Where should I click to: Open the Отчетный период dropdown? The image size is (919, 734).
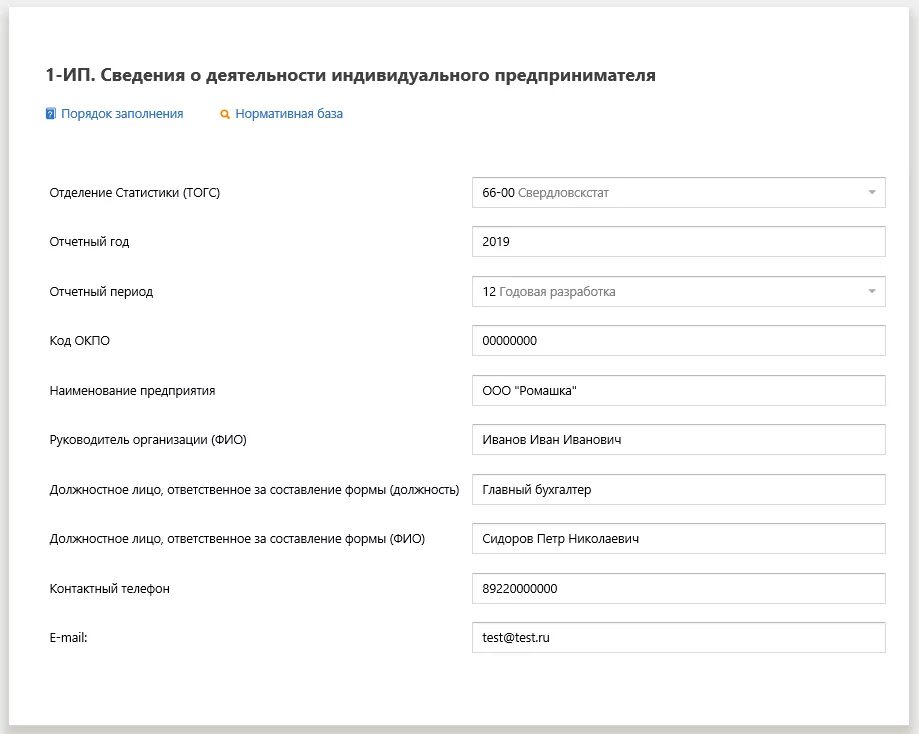[679, 291]
